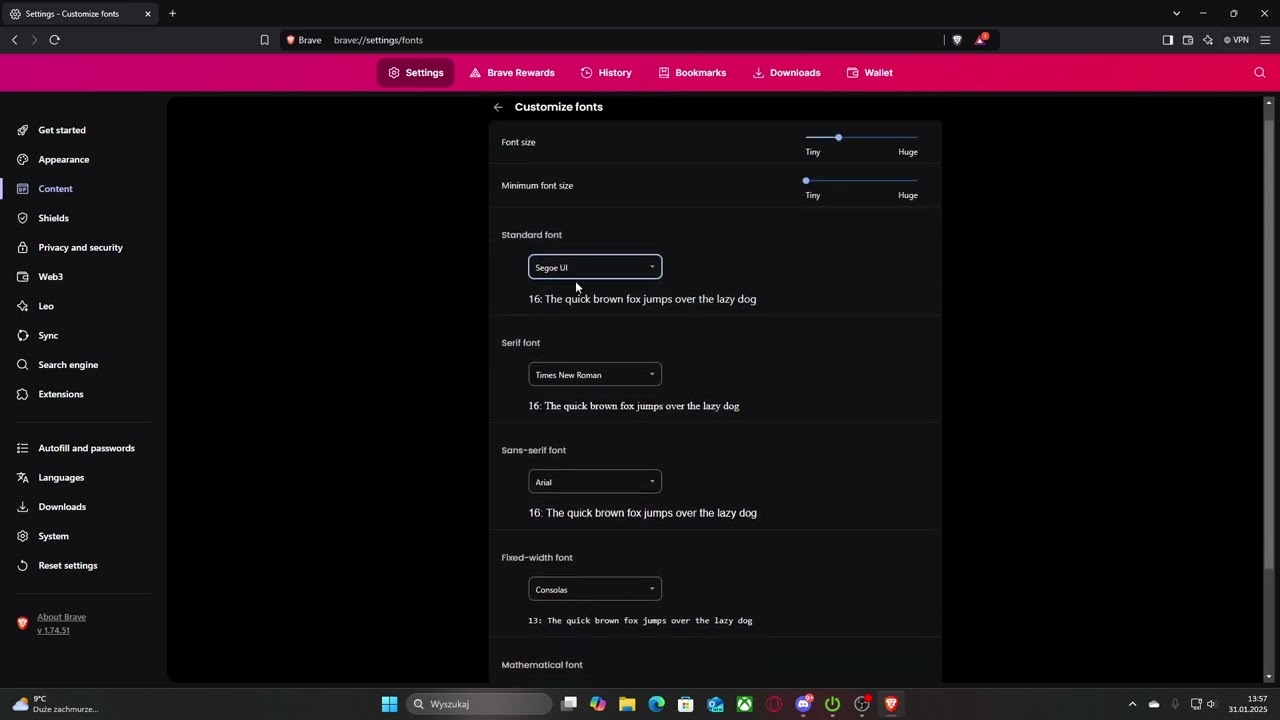Image resolution: width=1280 pixels, height=720 pixels.
Task: Adjust the Font size slider handle
Action: (838, 137)
